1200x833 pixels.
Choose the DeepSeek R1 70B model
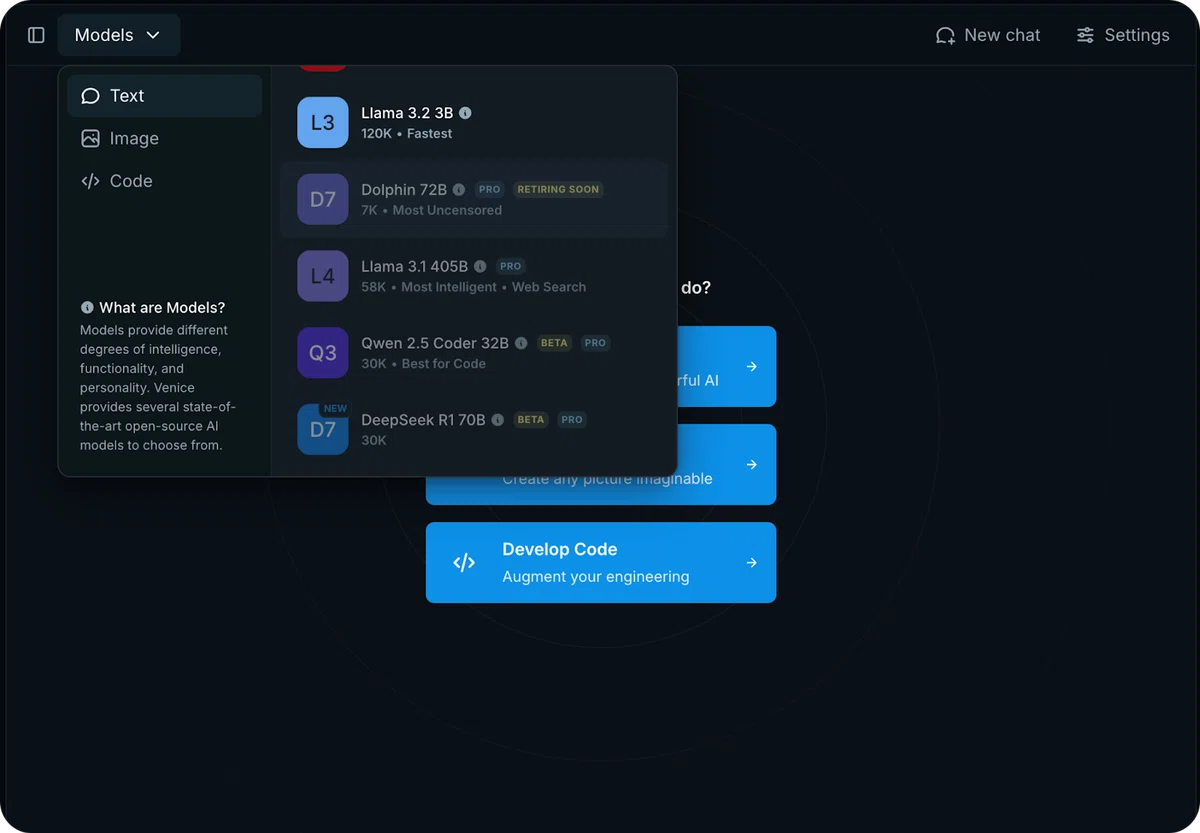[474, 430]
